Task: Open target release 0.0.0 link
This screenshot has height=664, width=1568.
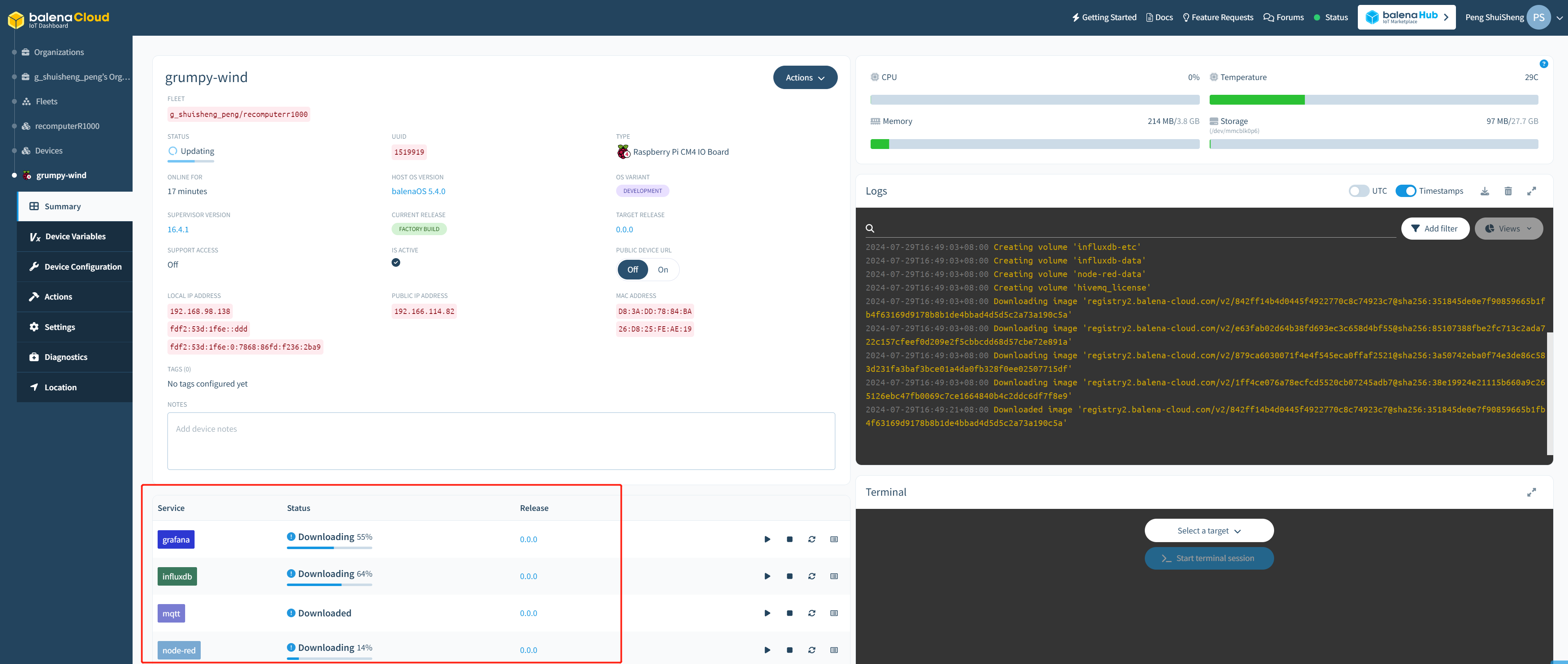Action: click(624, 229)
